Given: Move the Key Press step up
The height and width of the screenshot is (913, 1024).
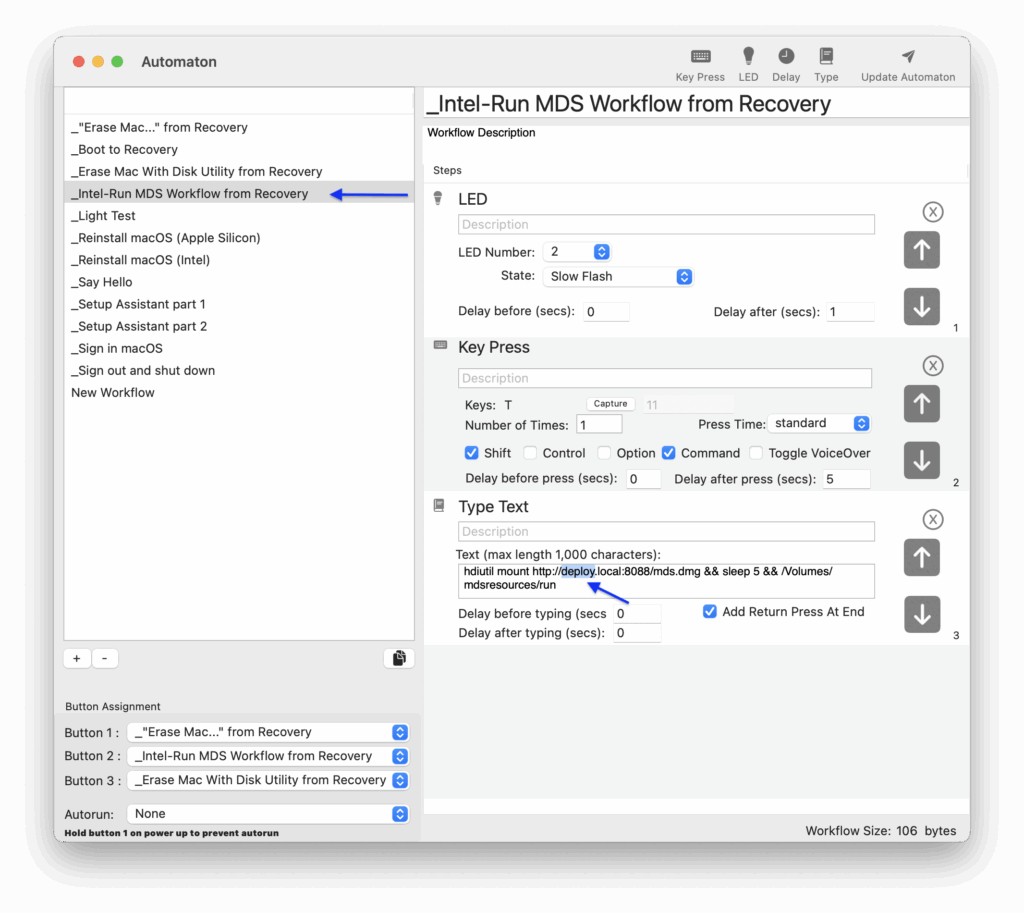Looking at the screenshot, I should point(921,404).
